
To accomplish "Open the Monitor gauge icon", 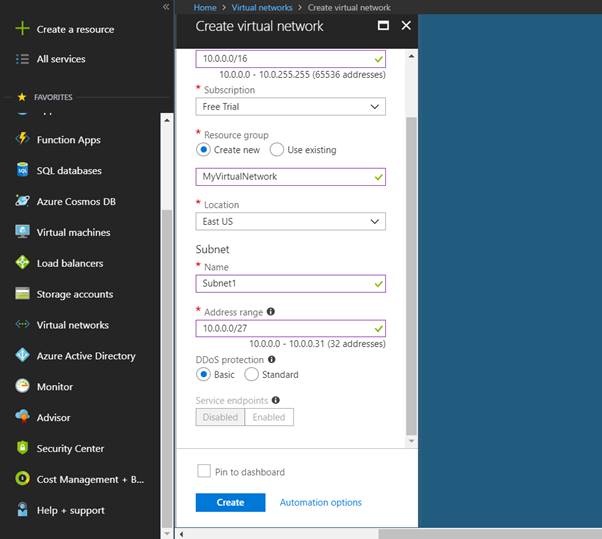I will 23,386.
